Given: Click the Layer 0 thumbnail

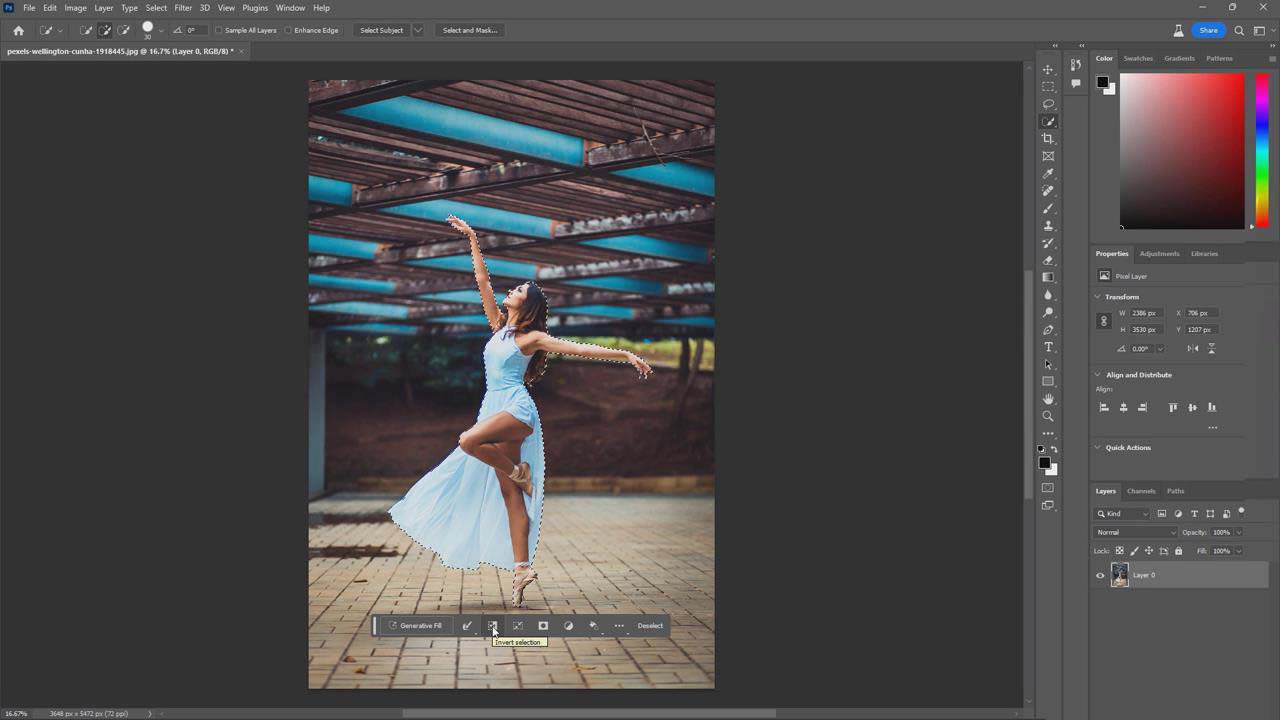Looking at the screenshot, I should [x=1119, y=575].
